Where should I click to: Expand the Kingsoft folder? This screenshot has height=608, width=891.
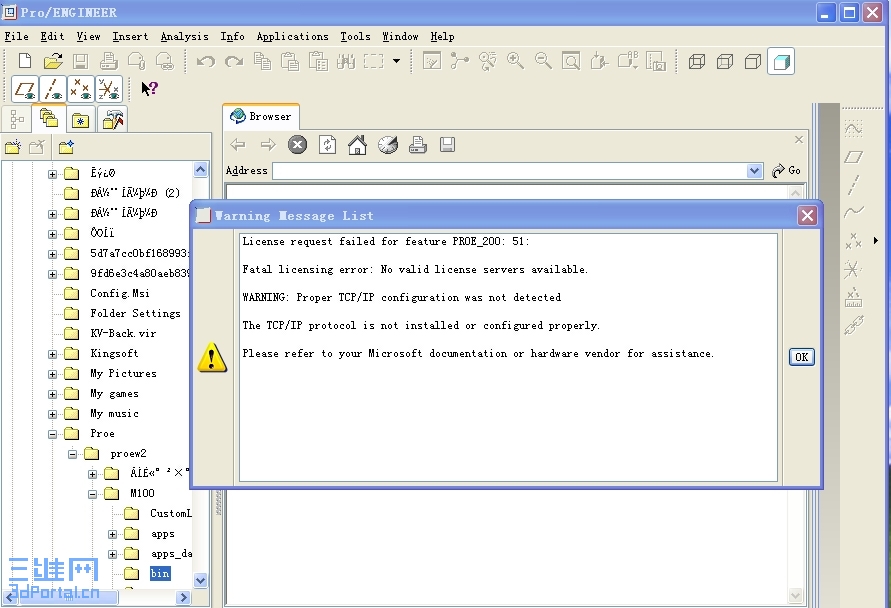52,354
